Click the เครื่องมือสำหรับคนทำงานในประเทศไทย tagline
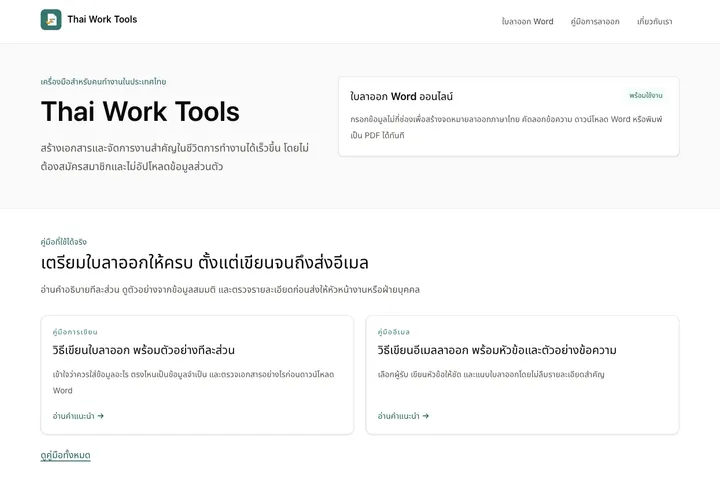The width and height of the screenshot is (720, 479). (103, 82)
